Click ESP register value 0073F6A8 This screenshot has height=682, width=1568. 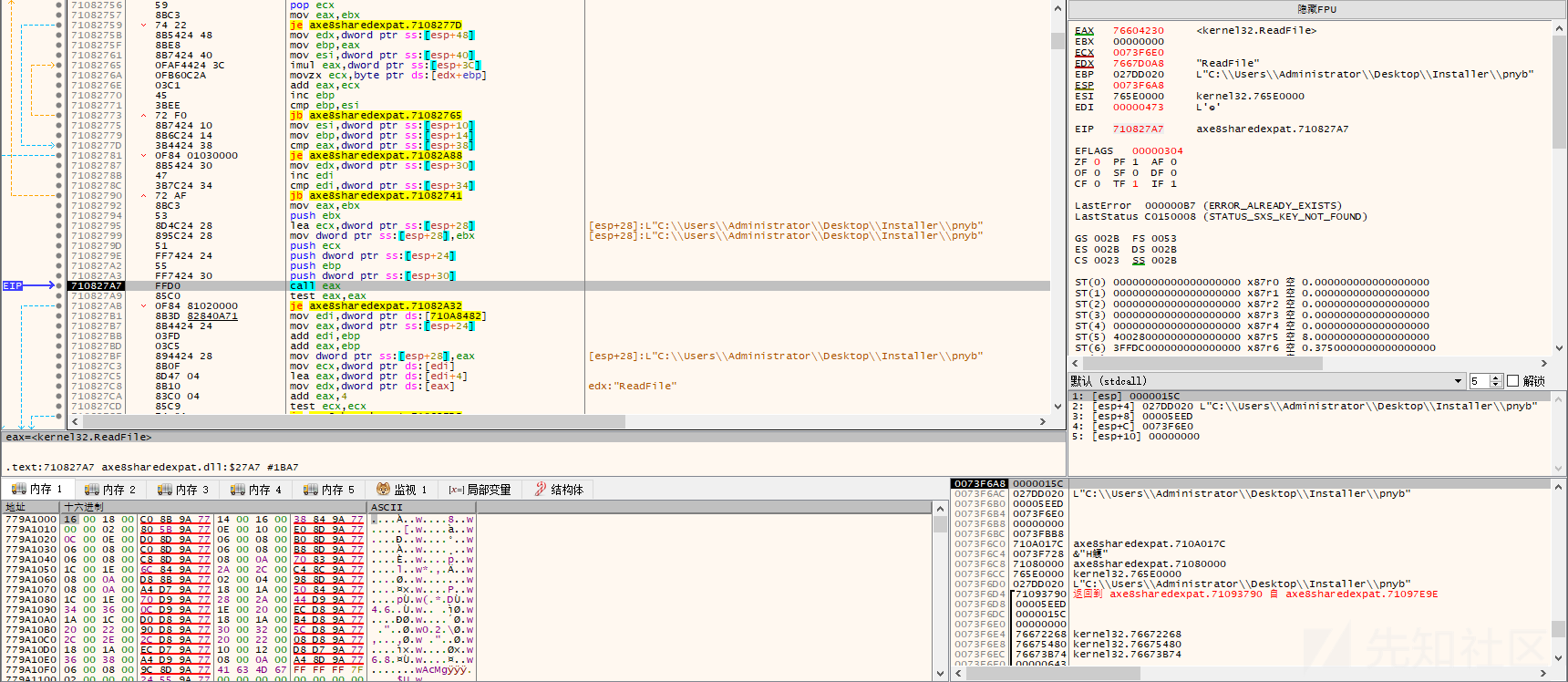(x=1138, y=85)
